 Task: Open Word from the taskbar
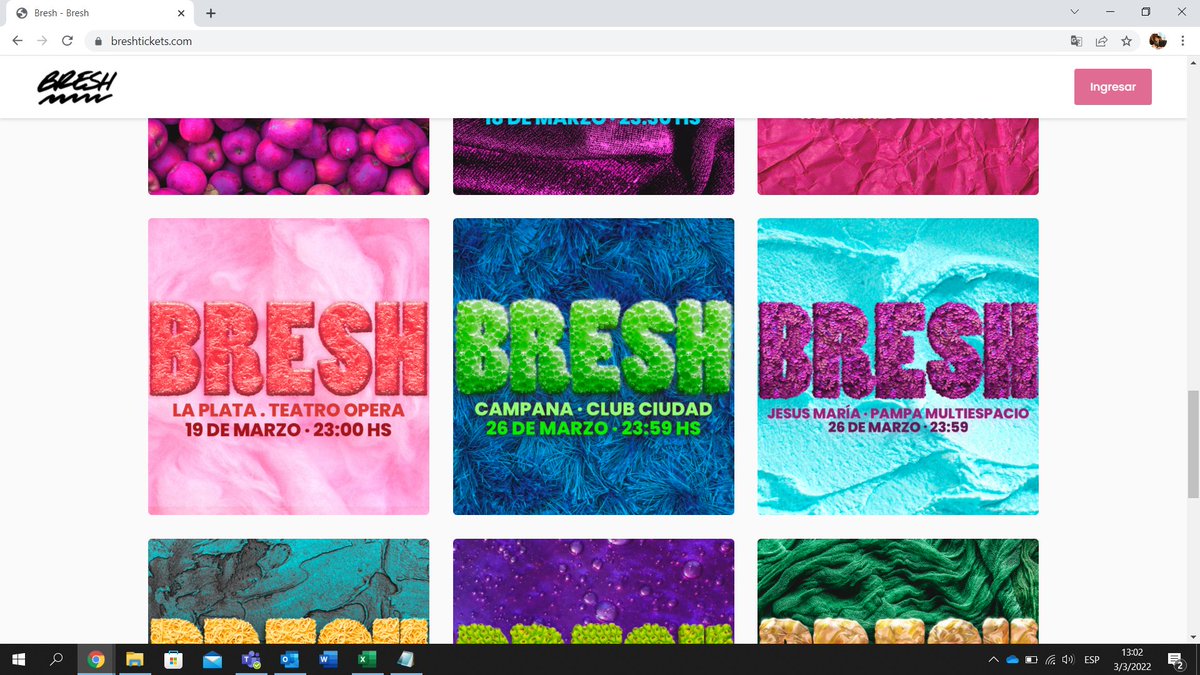click(327, 659)
